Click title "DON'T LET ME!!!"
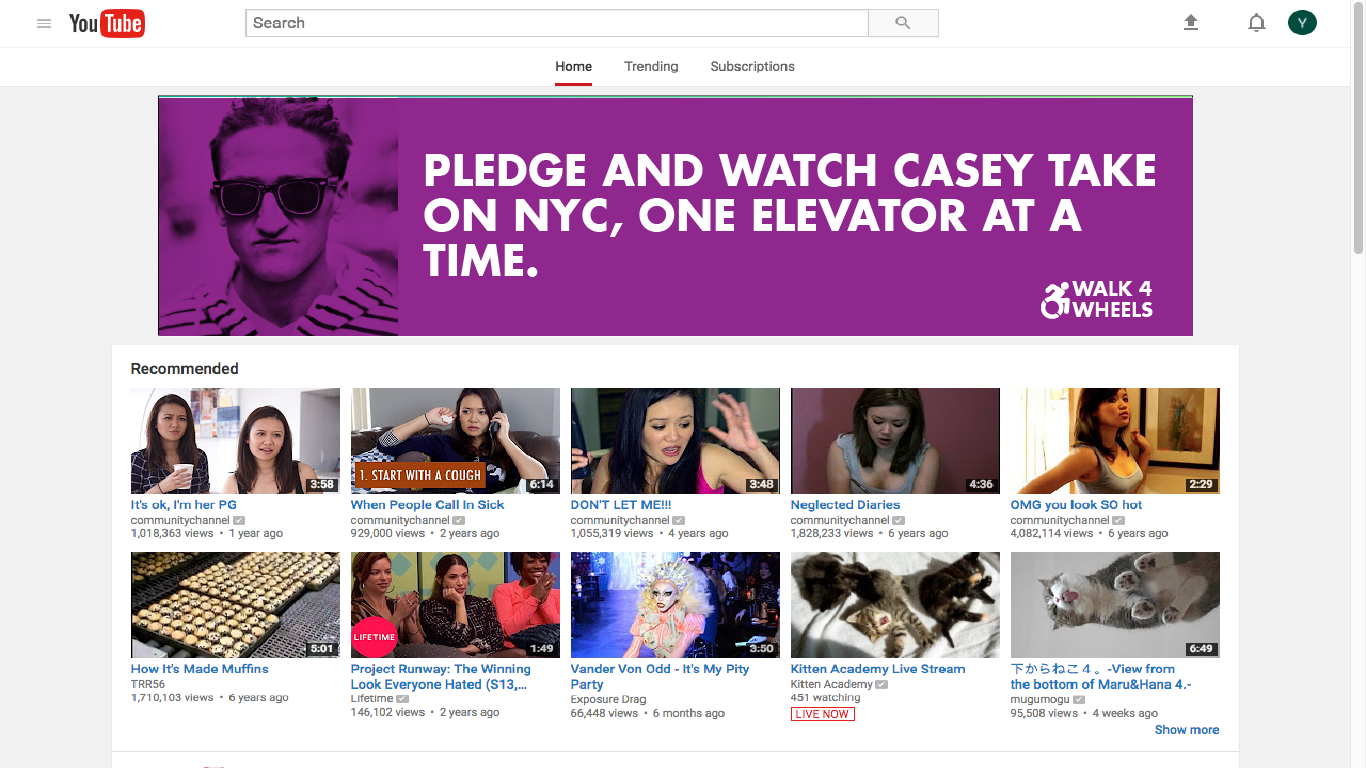Viewport: 1366px width, 768px height. [621, 505]
